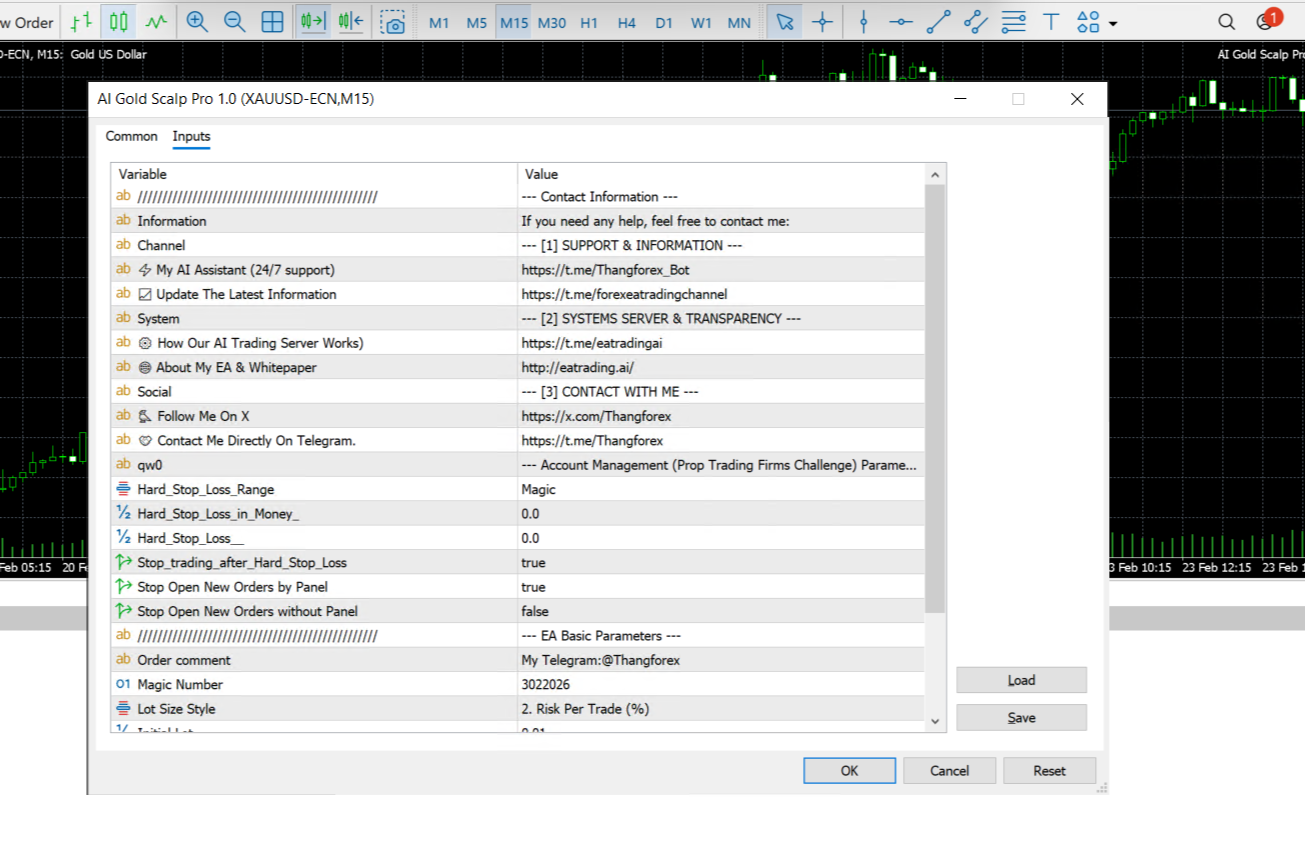Select the Text insertion tool

pyautogui.click(x=1050, y=20)
